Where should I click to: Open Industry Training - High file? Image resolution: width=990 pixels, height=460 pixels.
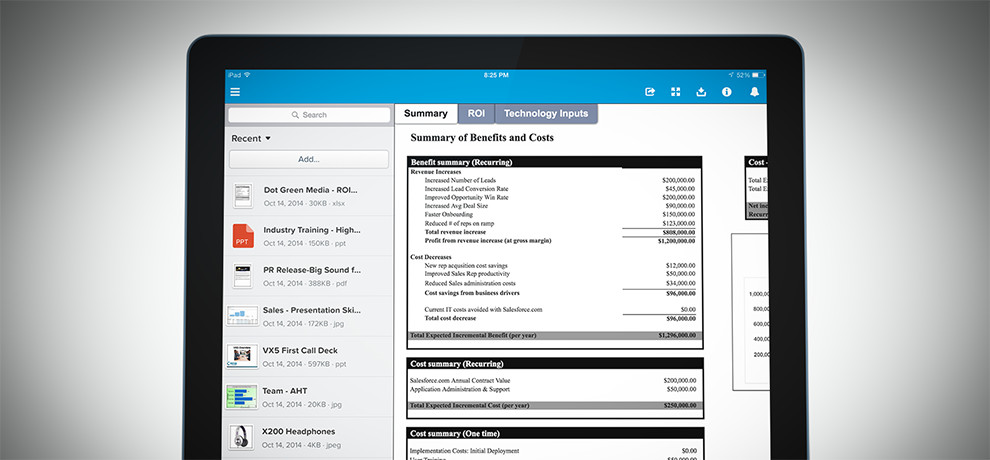(x=309, y=236)
